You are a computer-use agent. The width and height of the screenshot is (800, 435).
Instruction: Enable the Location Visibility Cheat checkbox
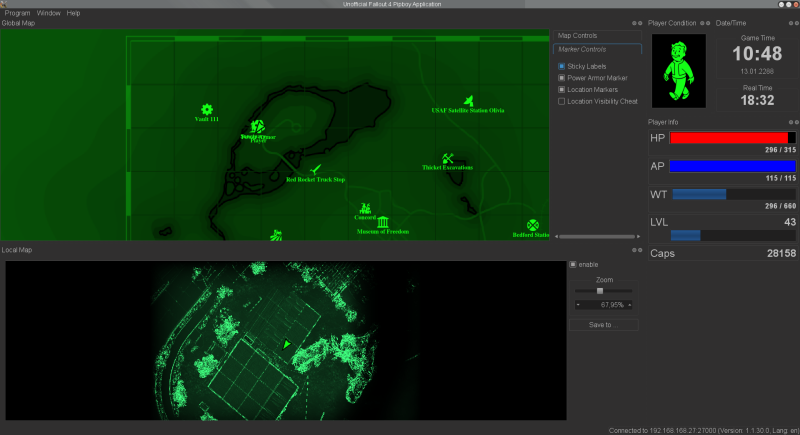coord(561,101)
